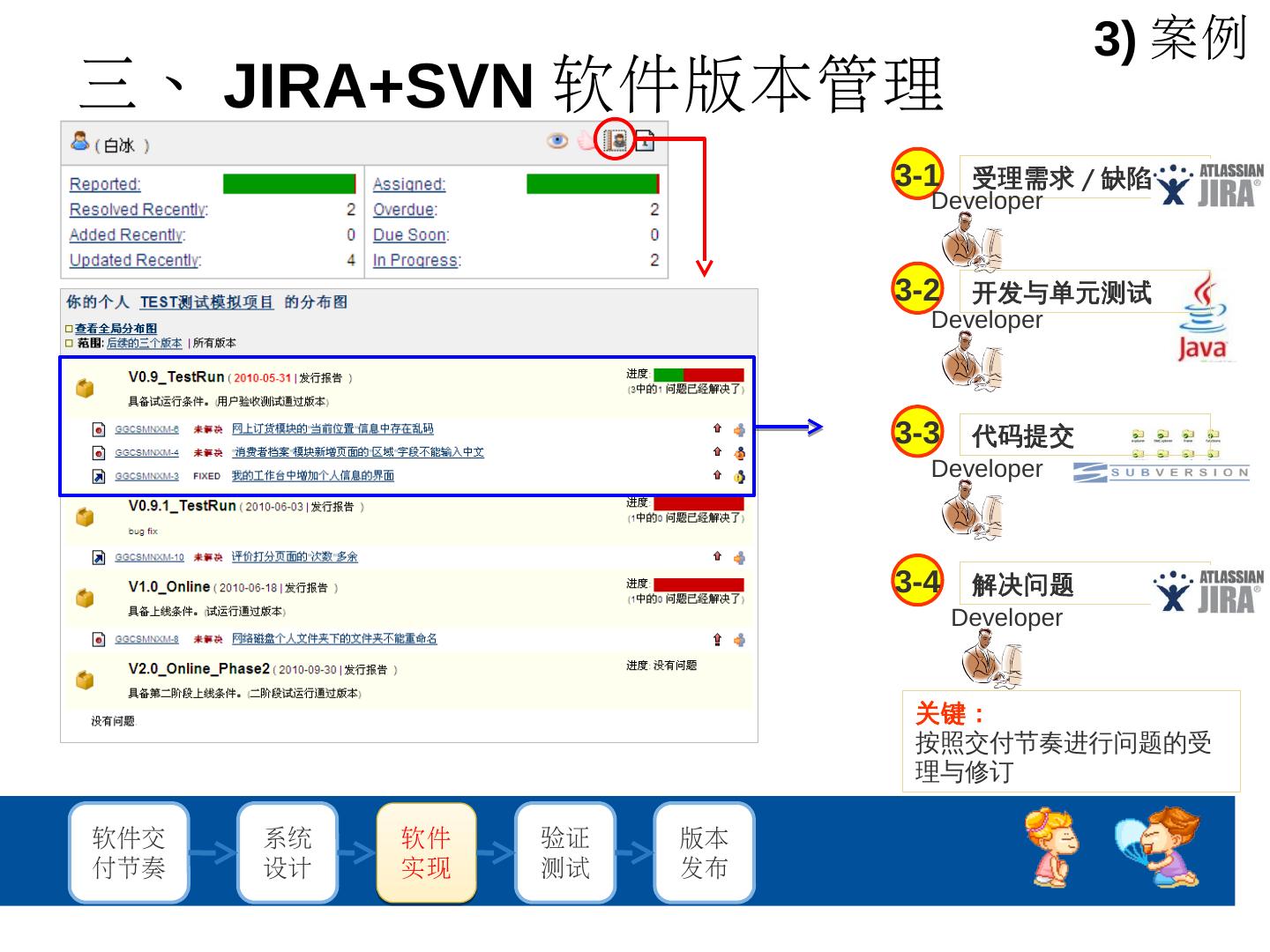The width and height of the screenshot is (1270, 952).
Task: Click the bug type icon of GGCSMNXM-8
Action: (x=99, y=639)
